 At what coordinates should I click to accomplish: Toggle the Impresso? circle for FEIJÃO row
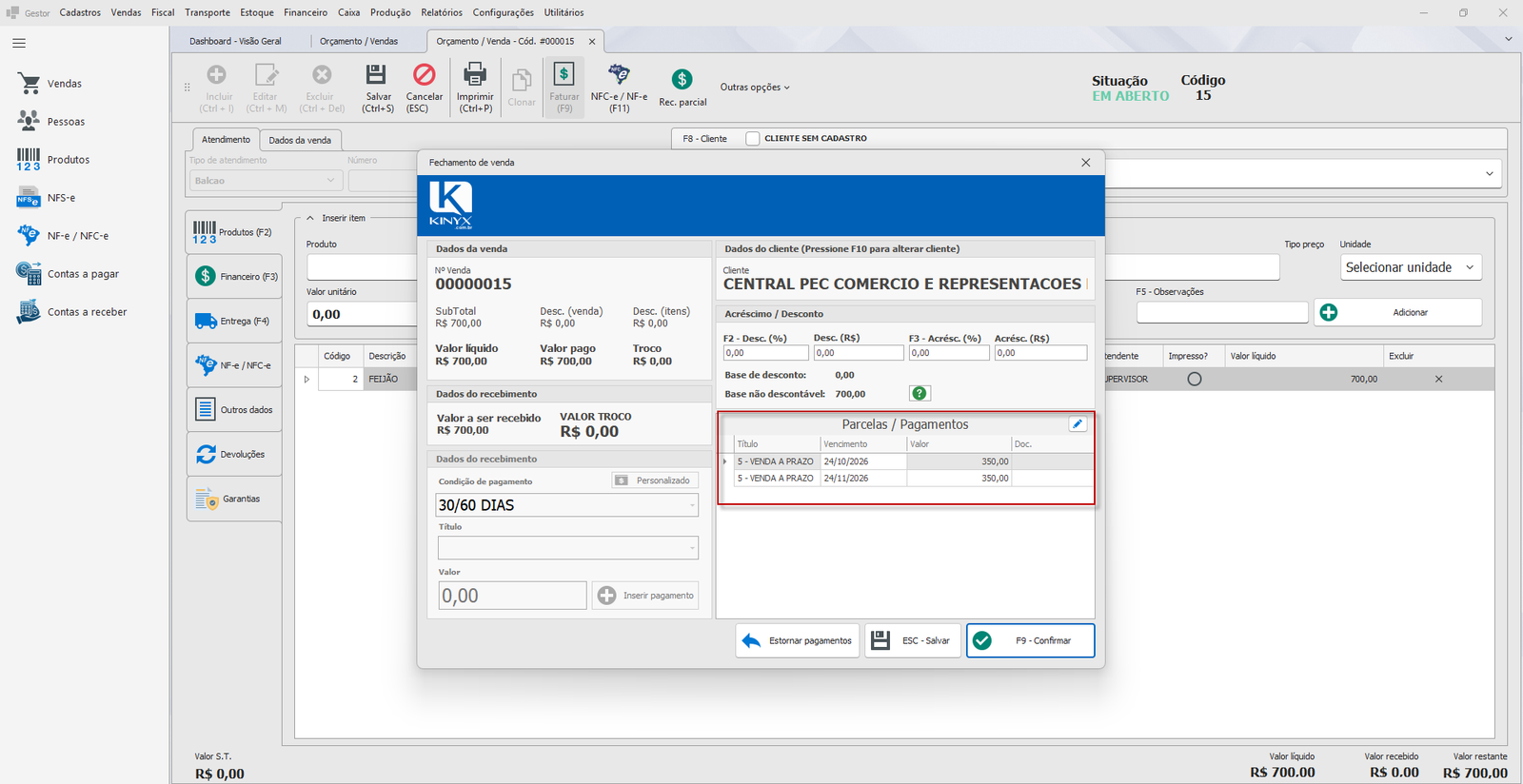point(1195,379)
